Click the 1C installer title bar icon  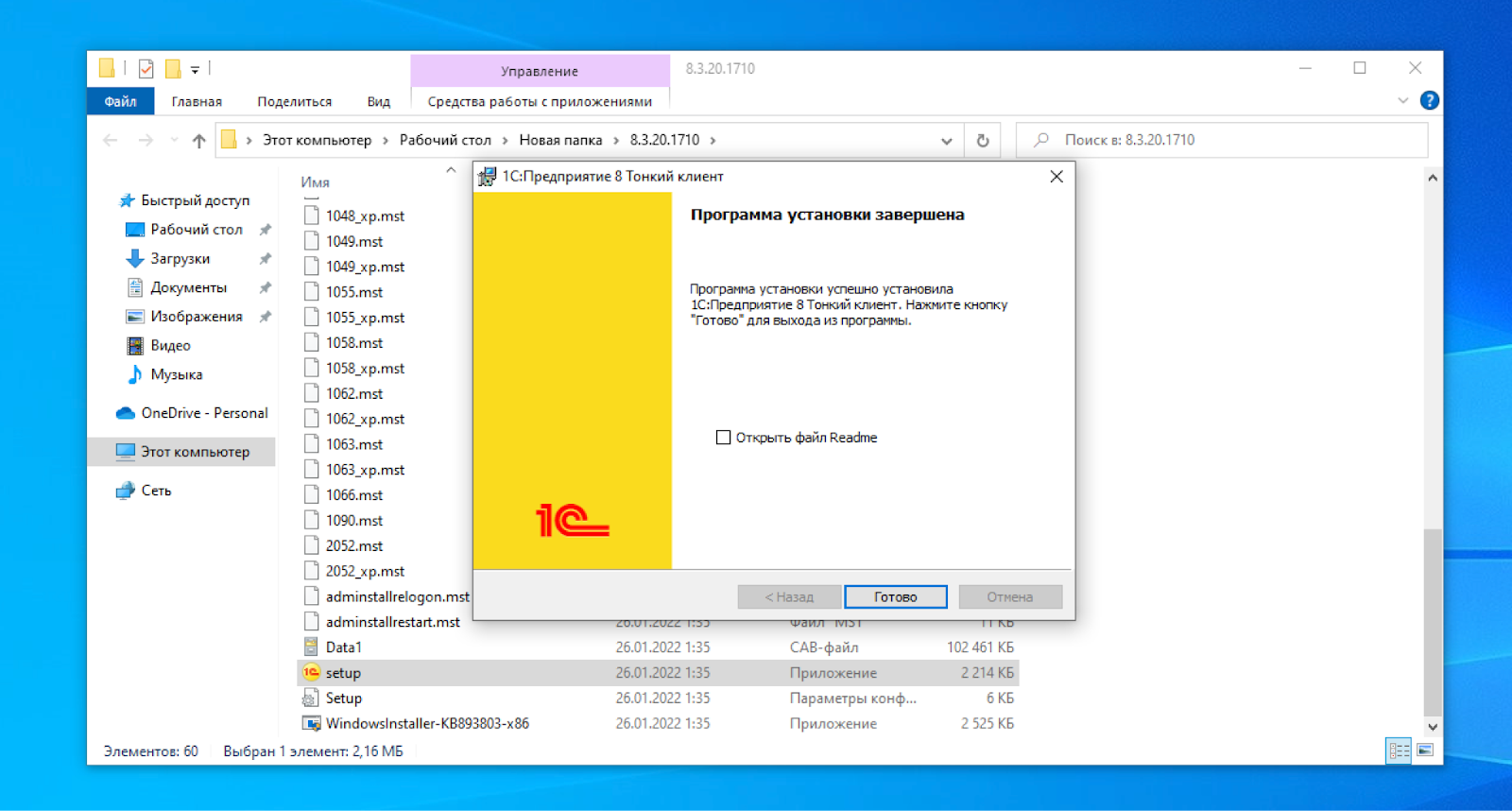[487, 177]
